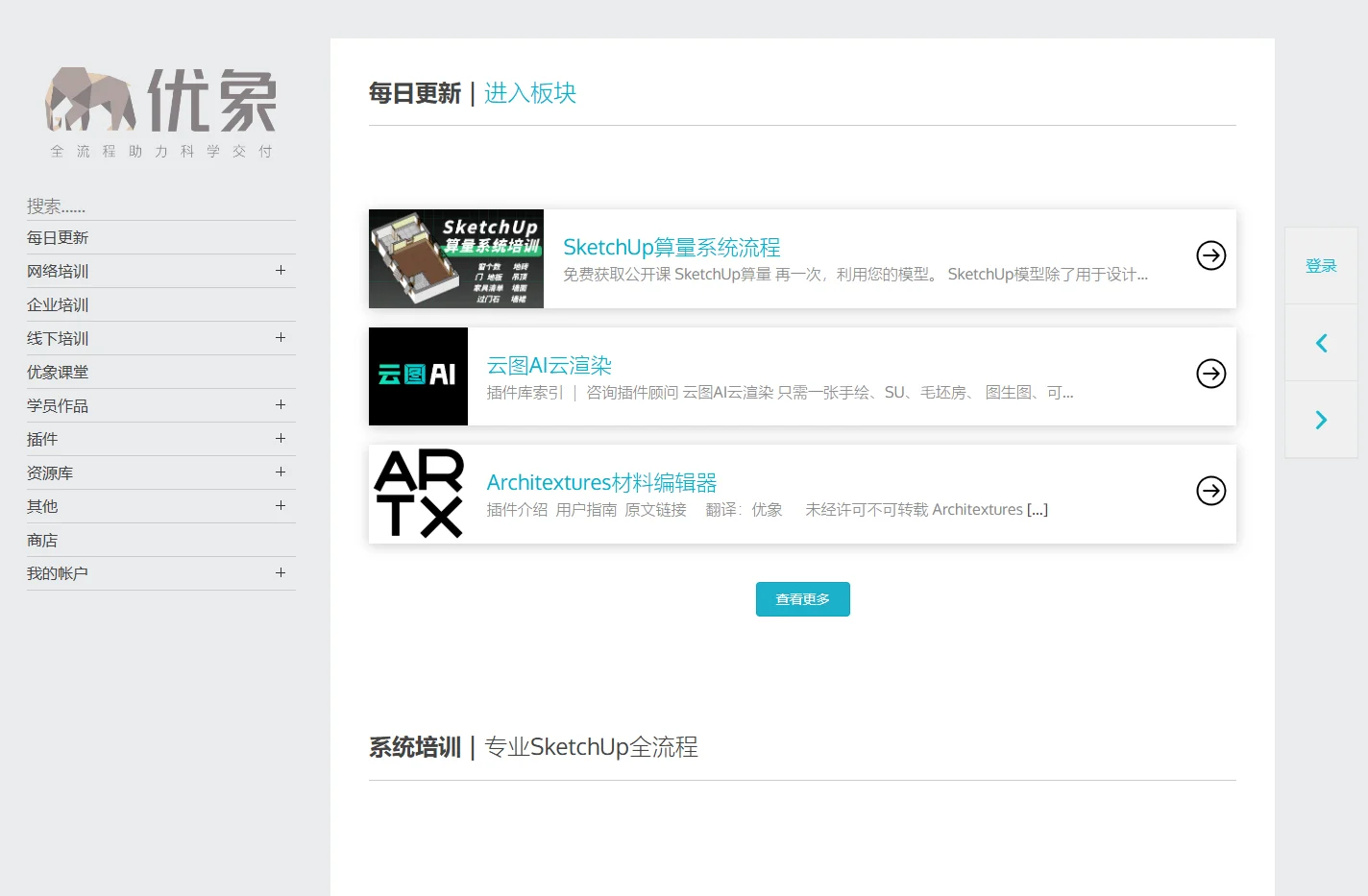This screenshot has height=896, width=1368.
Task: Expand the 学员作品 submenu
Action: pos(281,405)
